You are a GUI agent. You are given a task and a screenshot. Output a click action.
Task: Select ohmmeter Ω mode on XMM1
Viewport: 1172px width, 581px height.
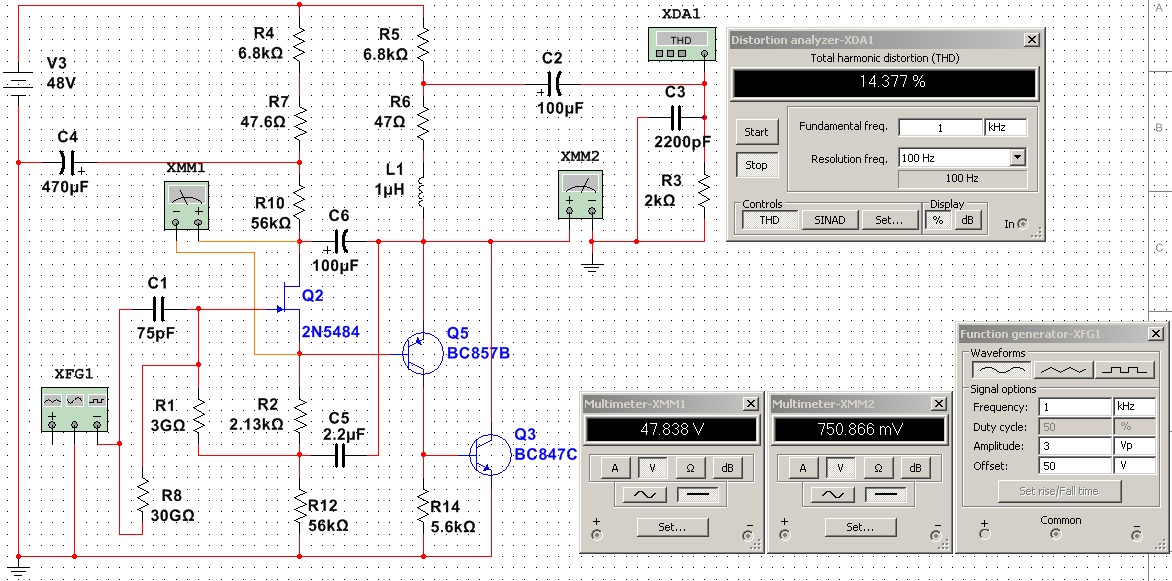point(691,468)
